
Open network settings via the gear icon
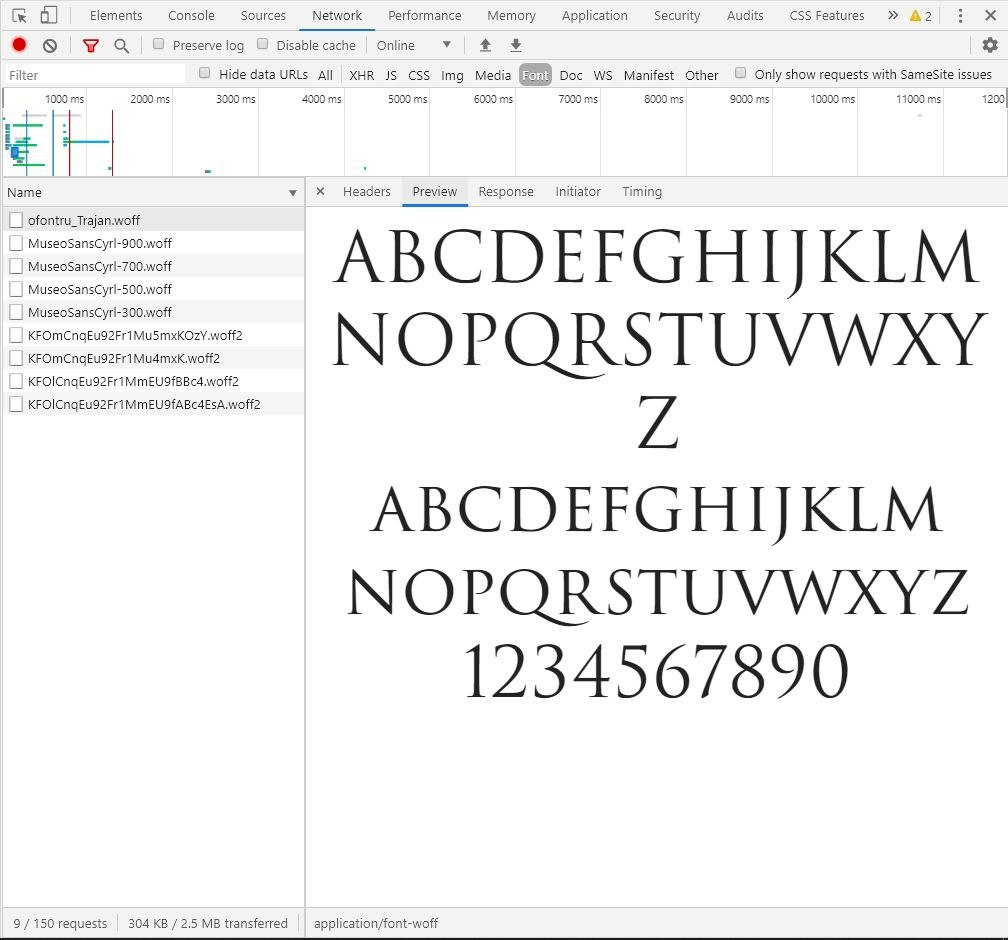coord(990,45)
